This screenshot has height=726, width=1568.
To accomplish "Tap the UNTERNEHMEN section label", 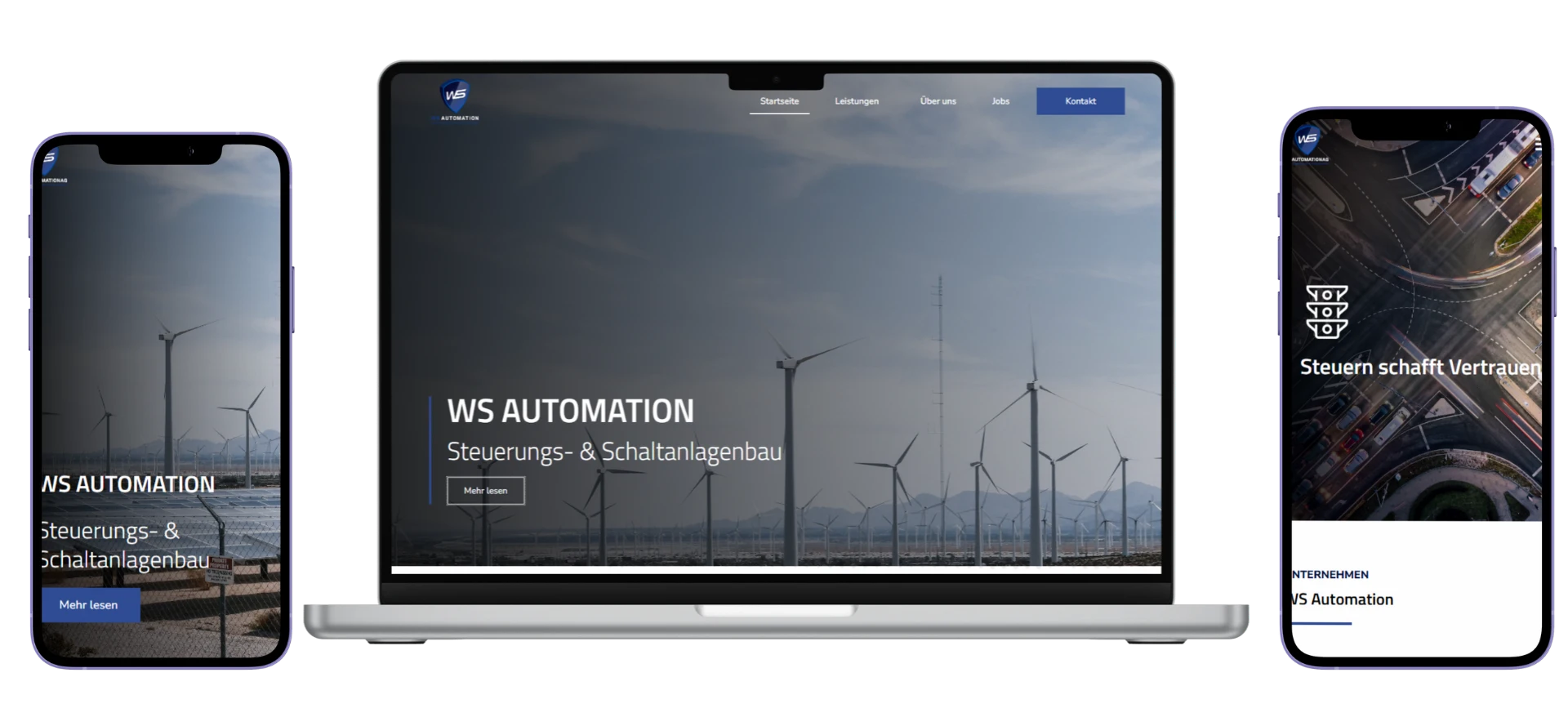I will [x=1330, y=575].
